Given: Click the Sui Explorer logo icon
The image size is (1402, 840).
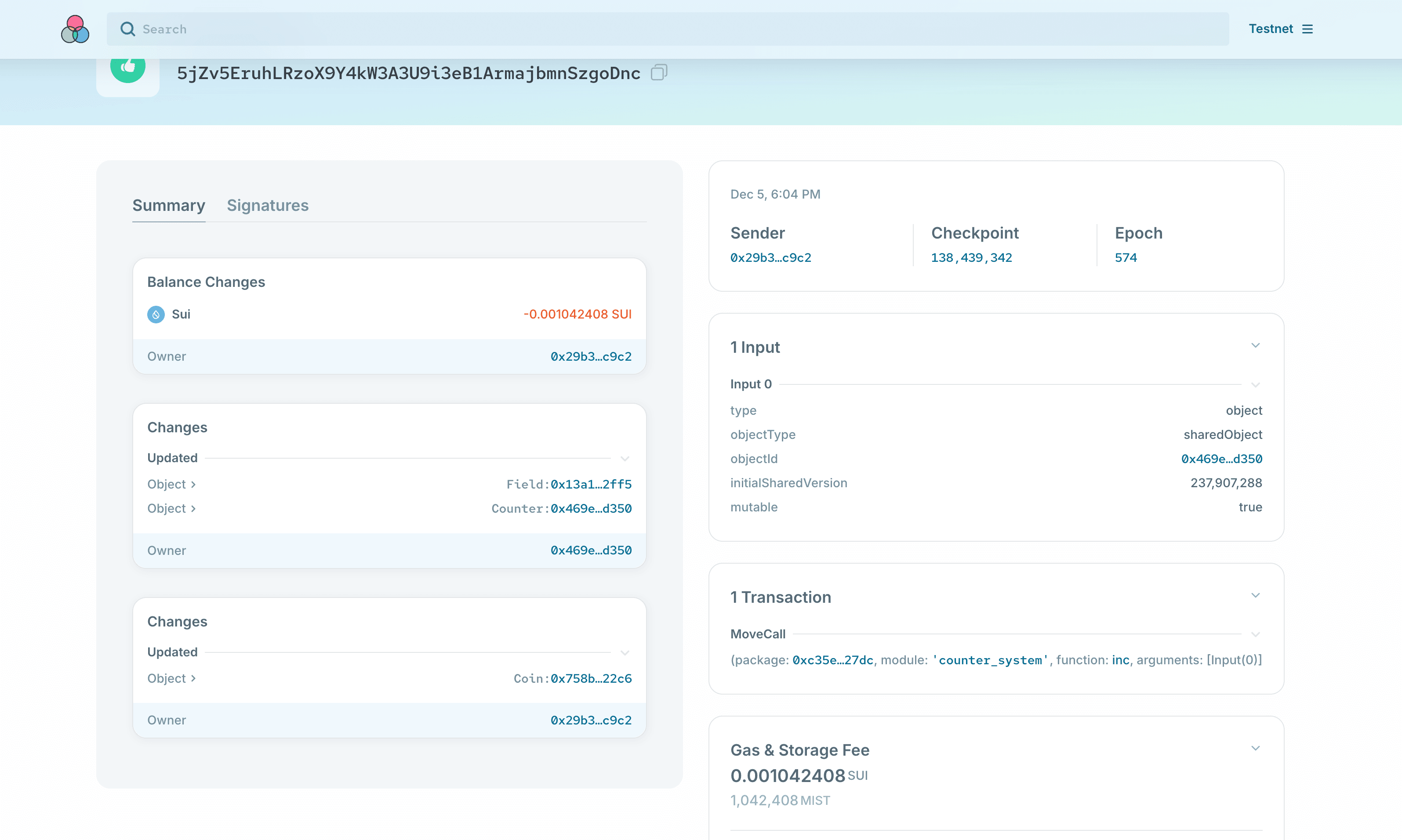Looking at the screenshot, I should 75,29.
